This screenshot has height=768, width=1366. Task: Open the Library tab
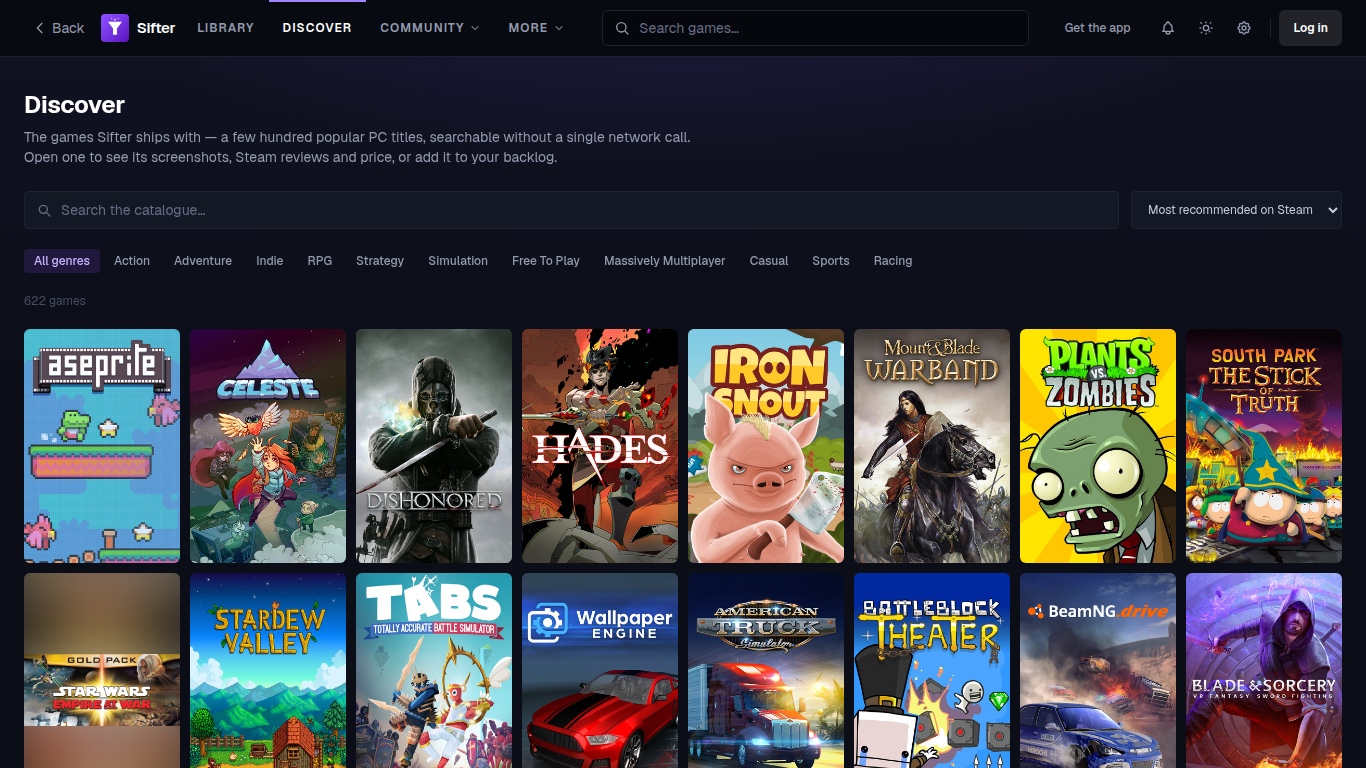226,28
